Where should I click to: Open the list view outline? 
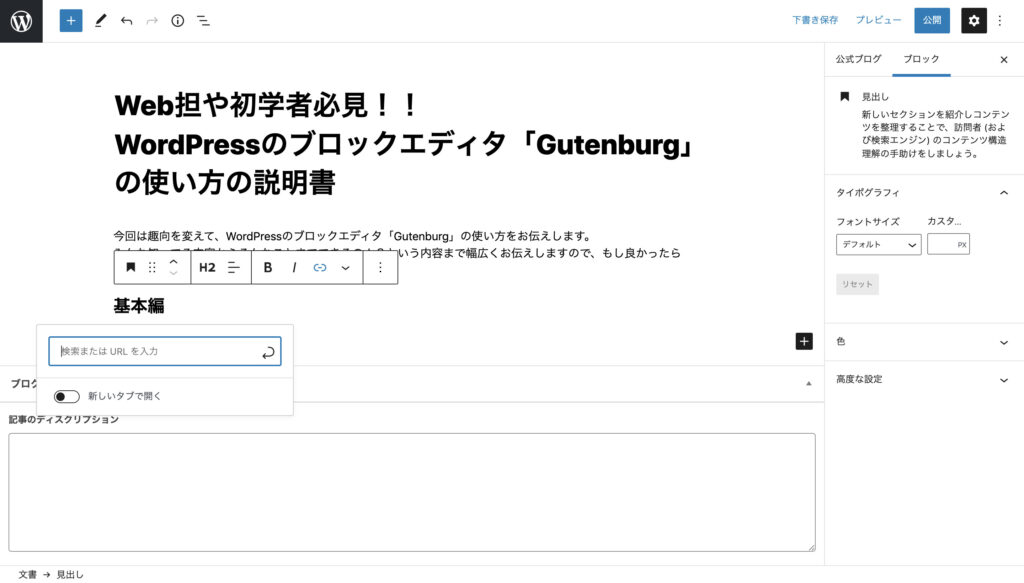204,21
